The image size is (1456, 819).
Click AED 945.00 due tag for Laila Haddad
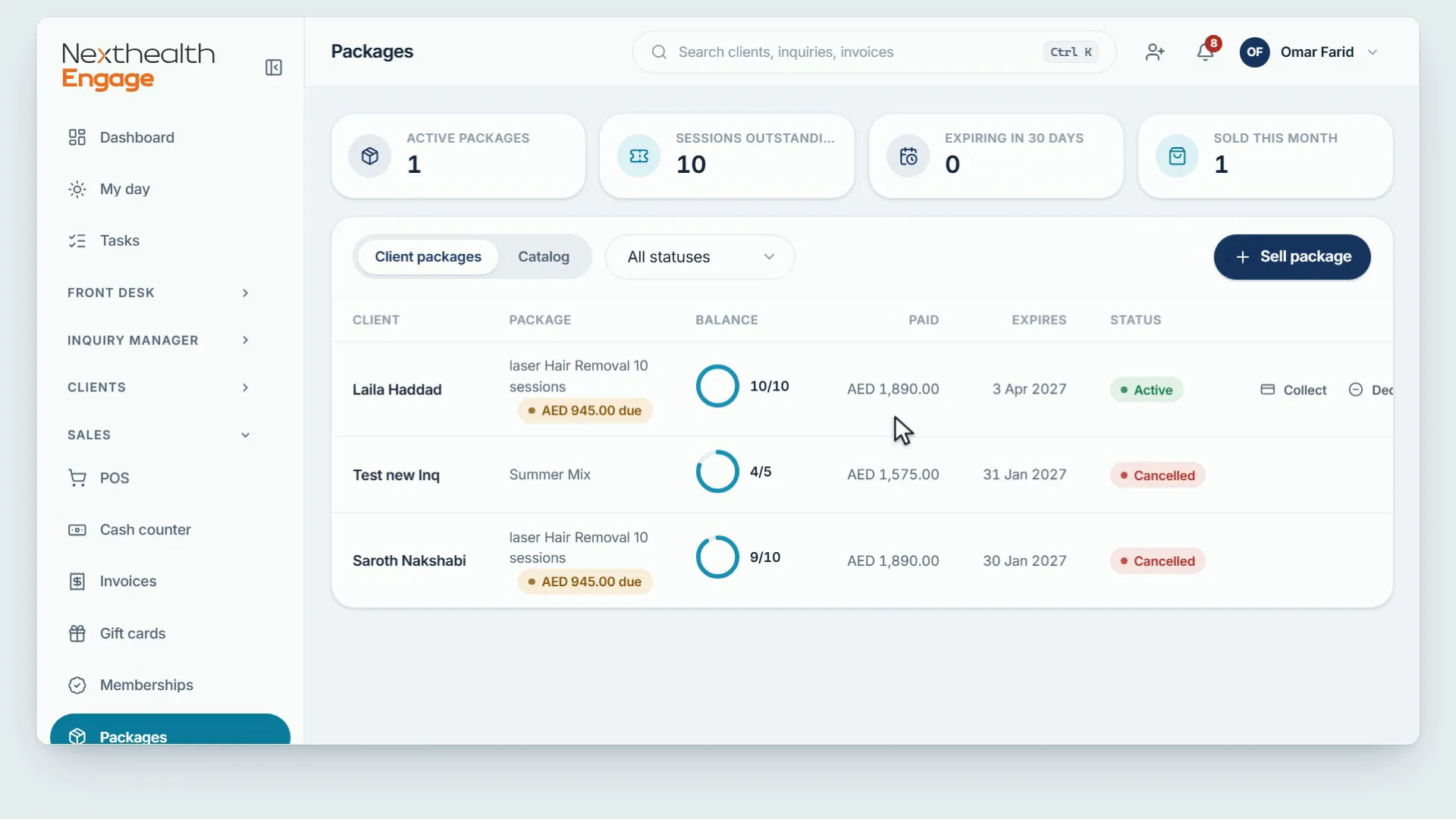click(585, 410)
